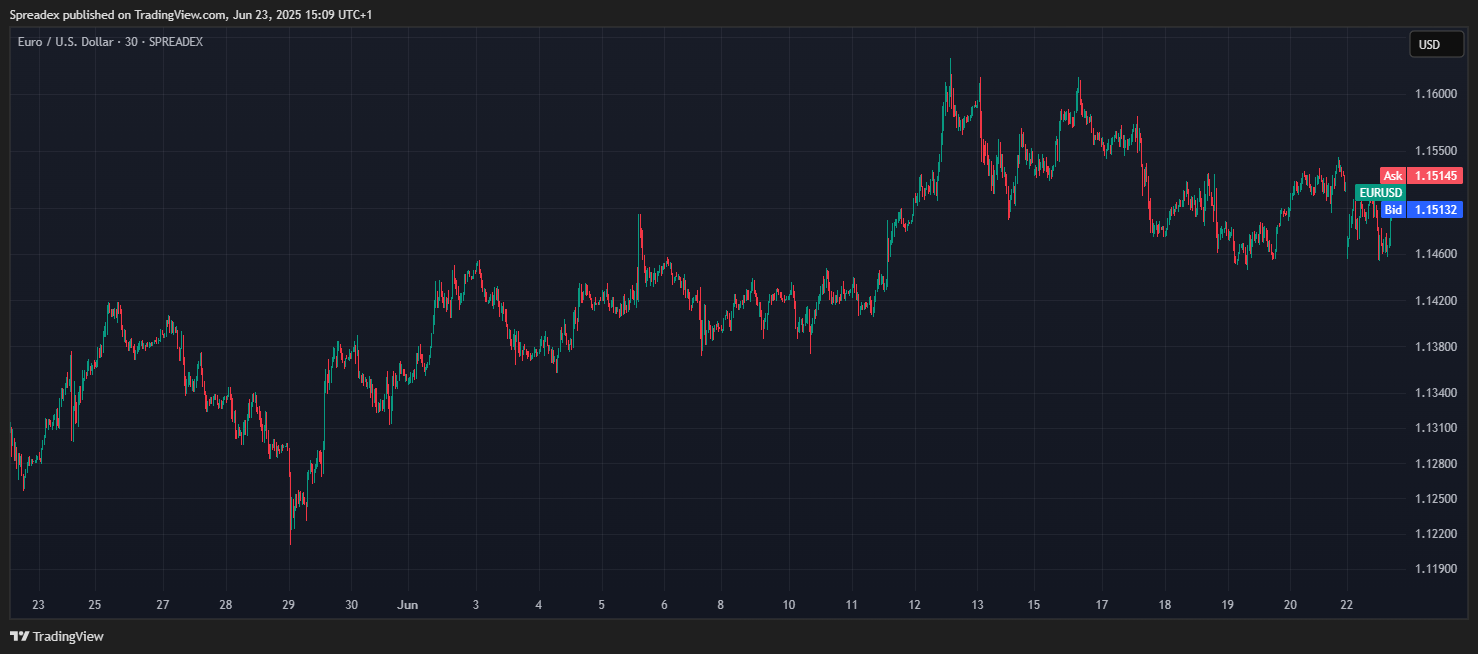The image size is (1478, 654).
Task: Click date 5 on the time axis
Action: point(601,605)
